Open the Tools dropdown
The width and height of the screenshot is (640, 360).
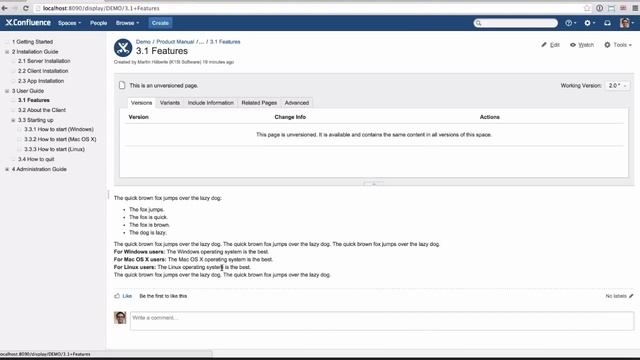click(x=618, y=45)
